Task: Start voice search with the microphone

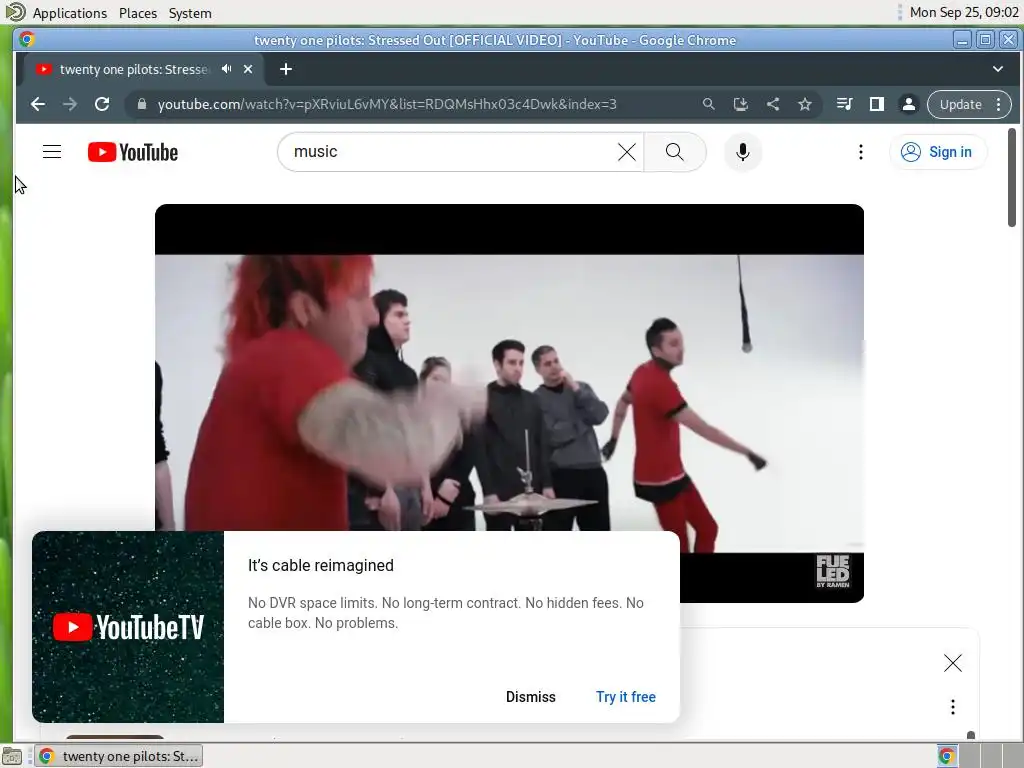Action: 743,152
